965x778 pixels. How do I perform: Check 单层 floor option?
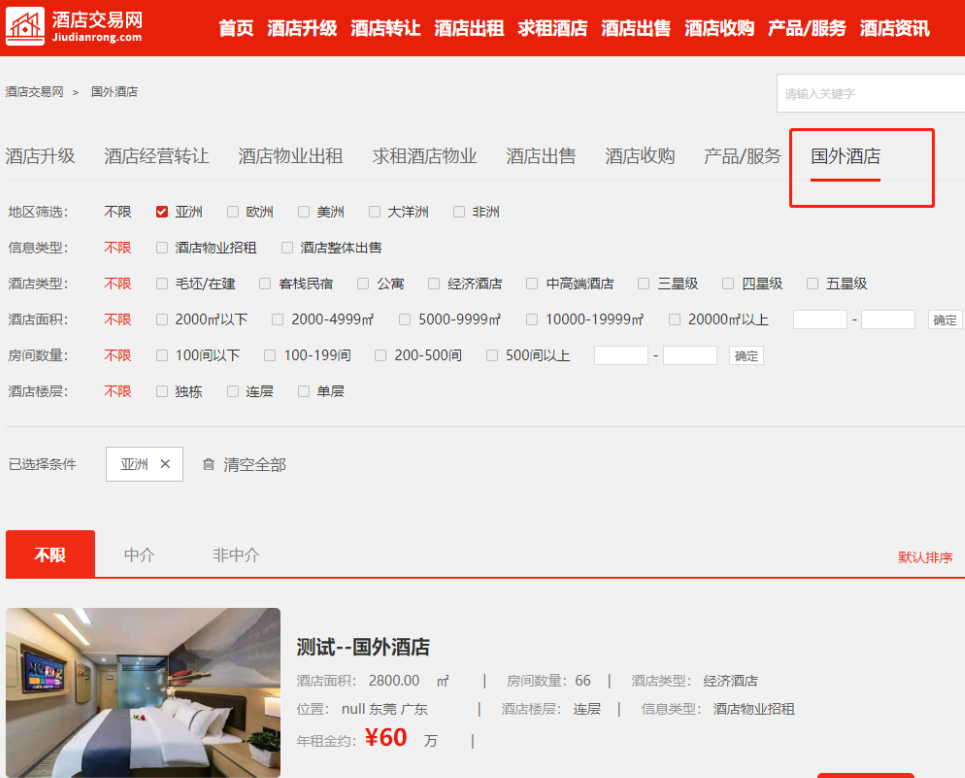pos(303,391)
